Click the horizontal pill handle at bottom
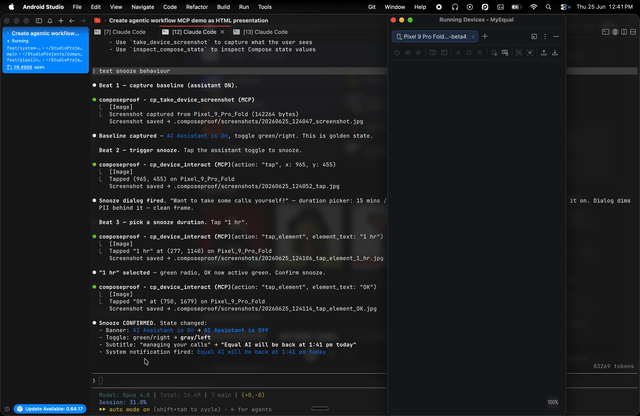Screen dimensions: 640x416 click(x=320, y=408)
